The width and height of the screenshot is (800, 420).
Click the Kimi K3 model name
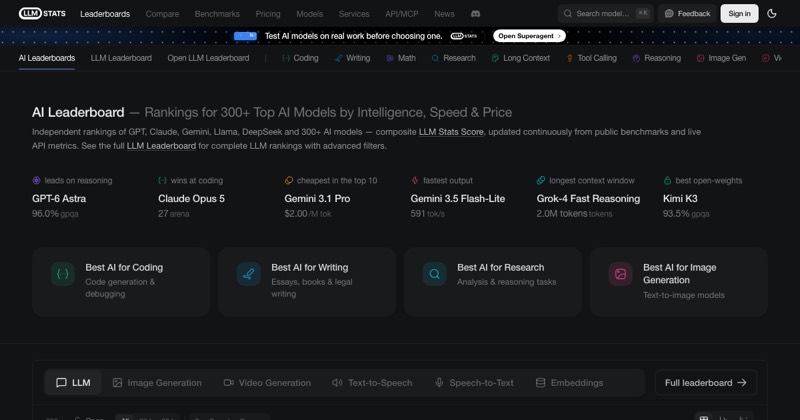click(x=680, y=199)
